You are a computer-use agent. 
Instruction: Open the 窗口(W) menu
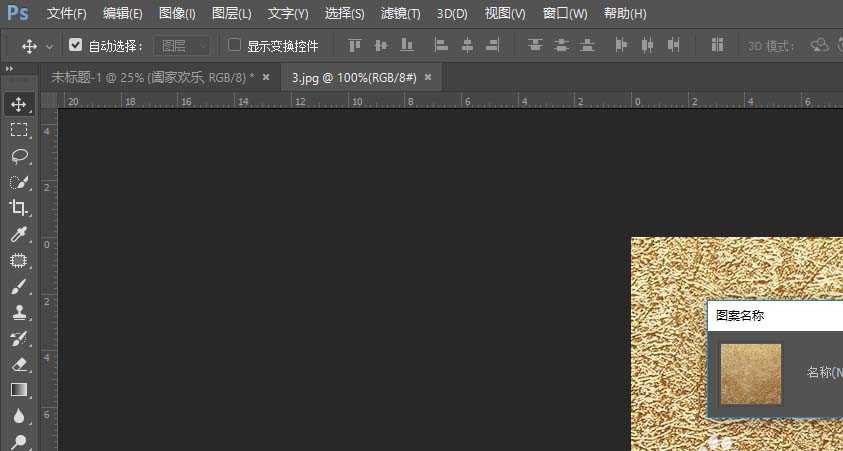tap(565, 14)
